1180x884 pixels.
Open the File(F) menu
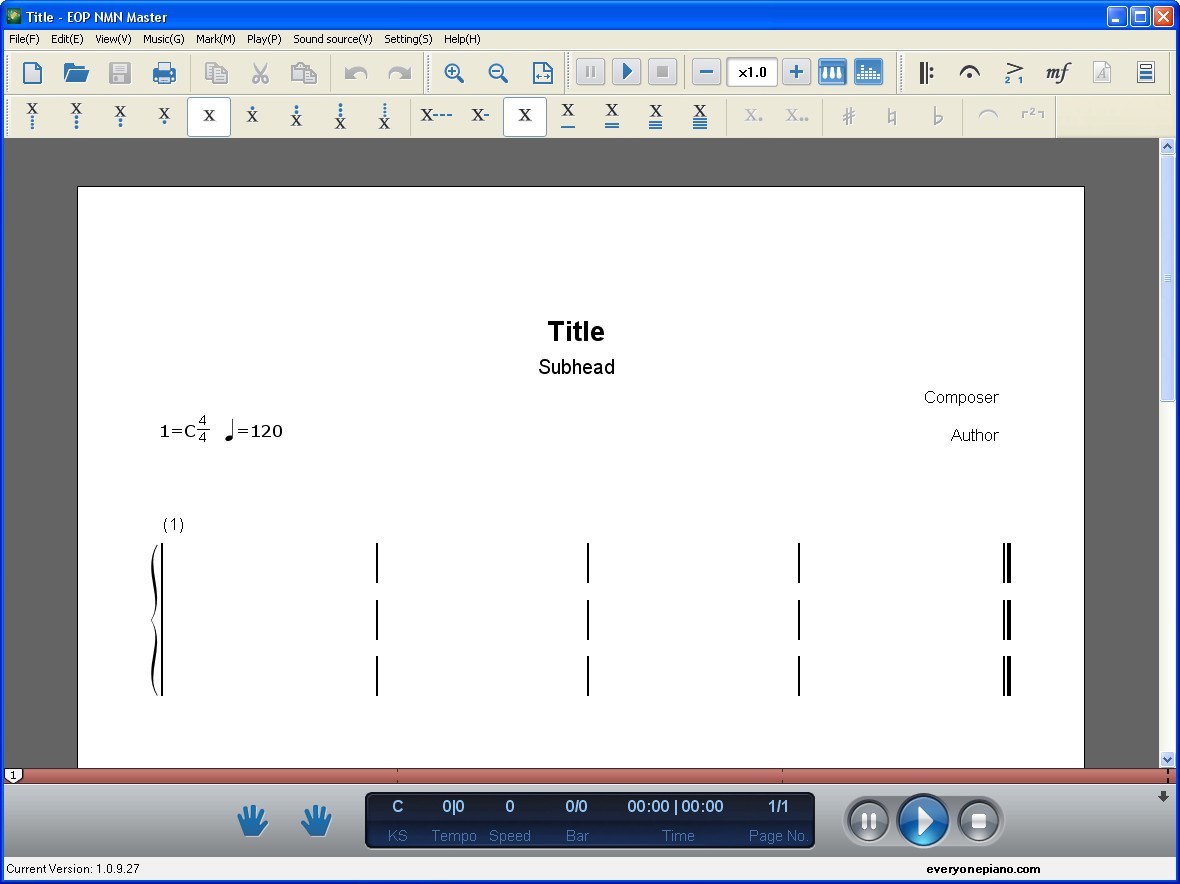(24, 39)
